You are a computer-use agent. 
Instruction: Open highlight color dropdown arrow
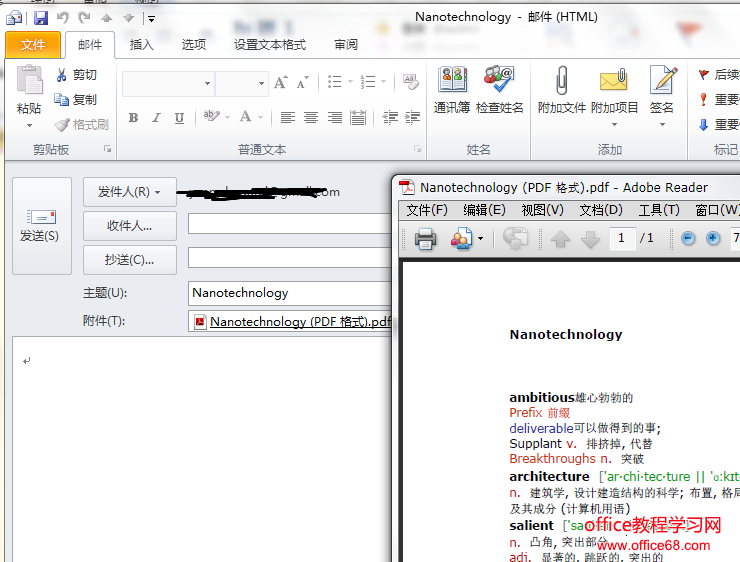tap(227, 117)
